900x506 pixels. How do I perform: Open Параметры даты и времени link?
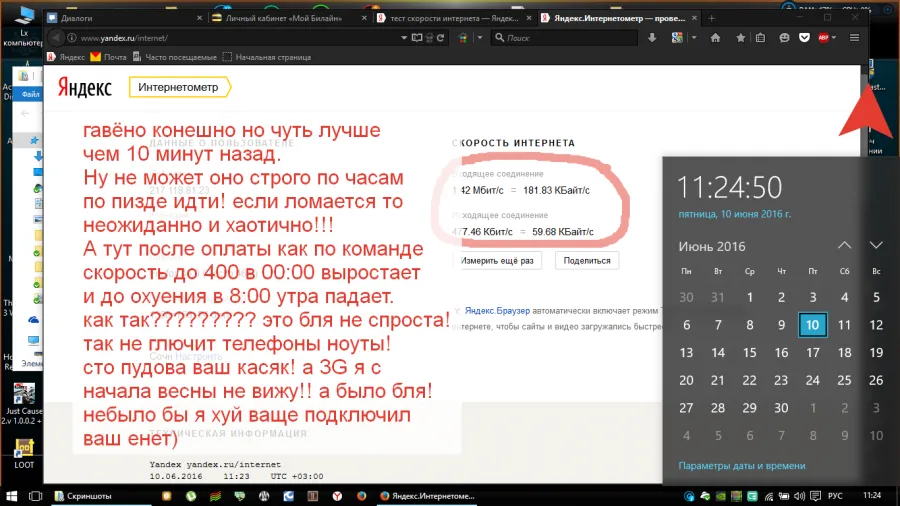pos(742,466)
